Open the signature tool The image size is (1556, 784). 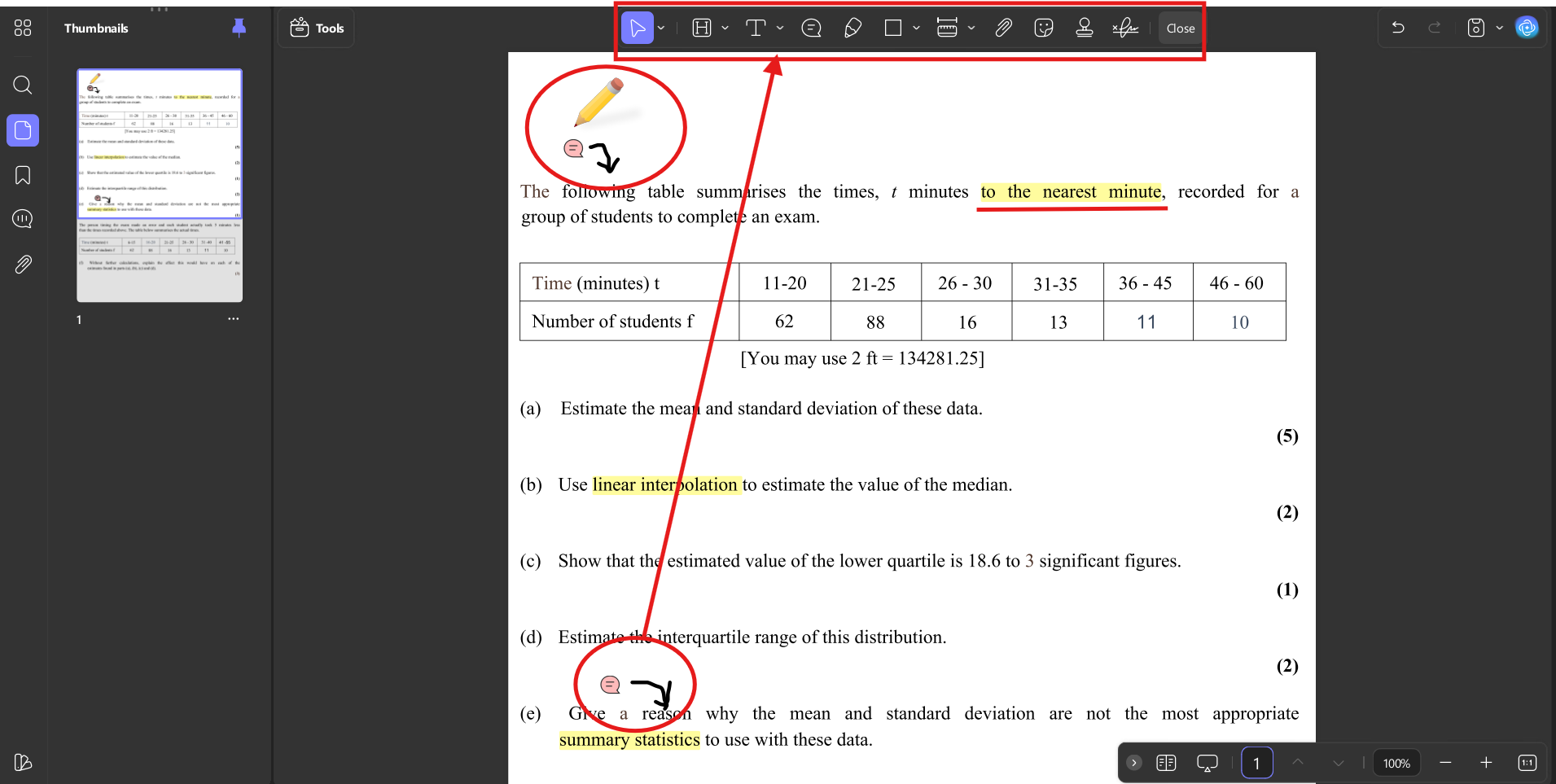(x=1124, y=27)
